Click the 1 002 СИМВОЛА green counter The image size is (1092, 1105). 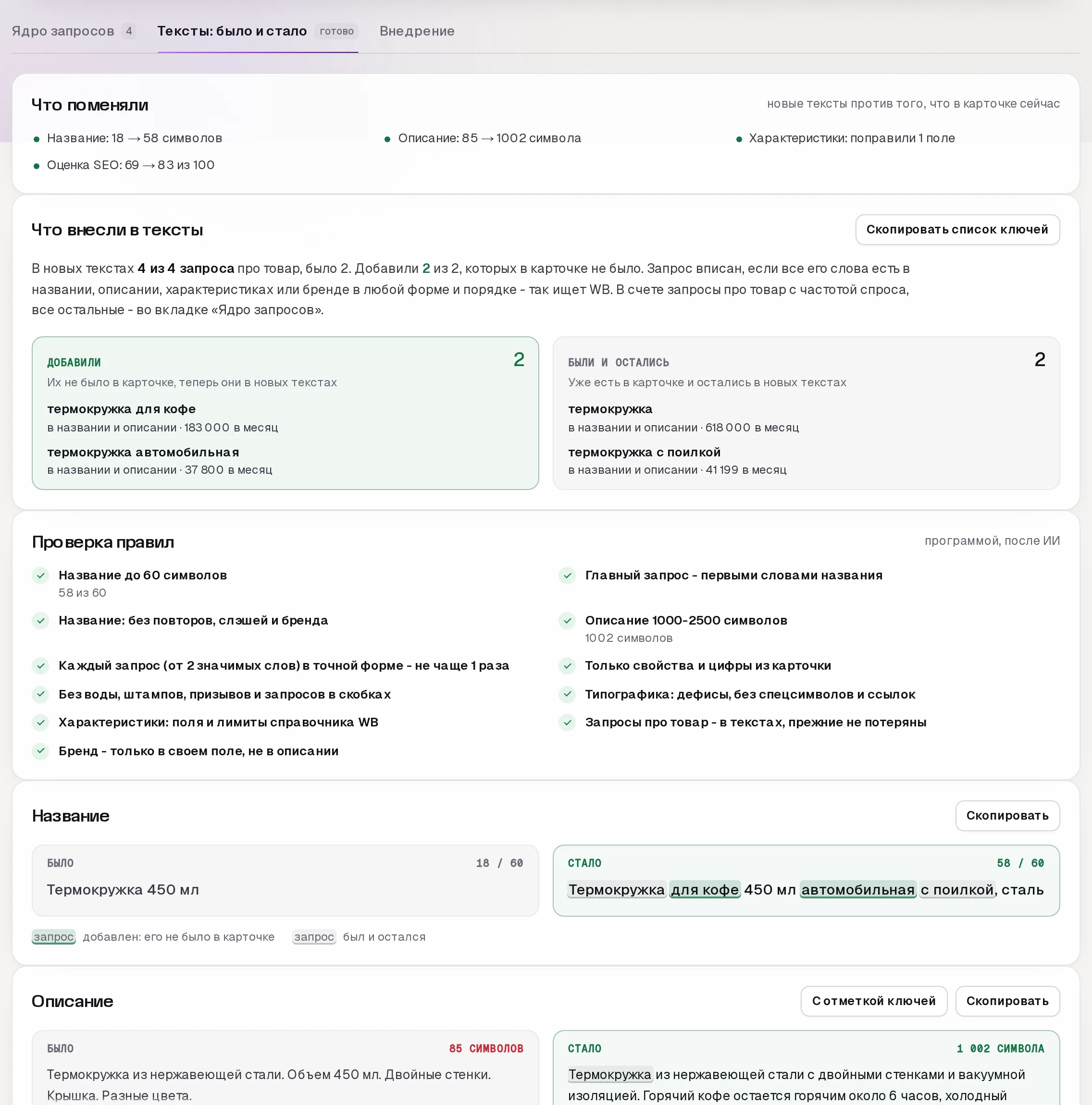pyautogui.click(x=1000, y=1048)
